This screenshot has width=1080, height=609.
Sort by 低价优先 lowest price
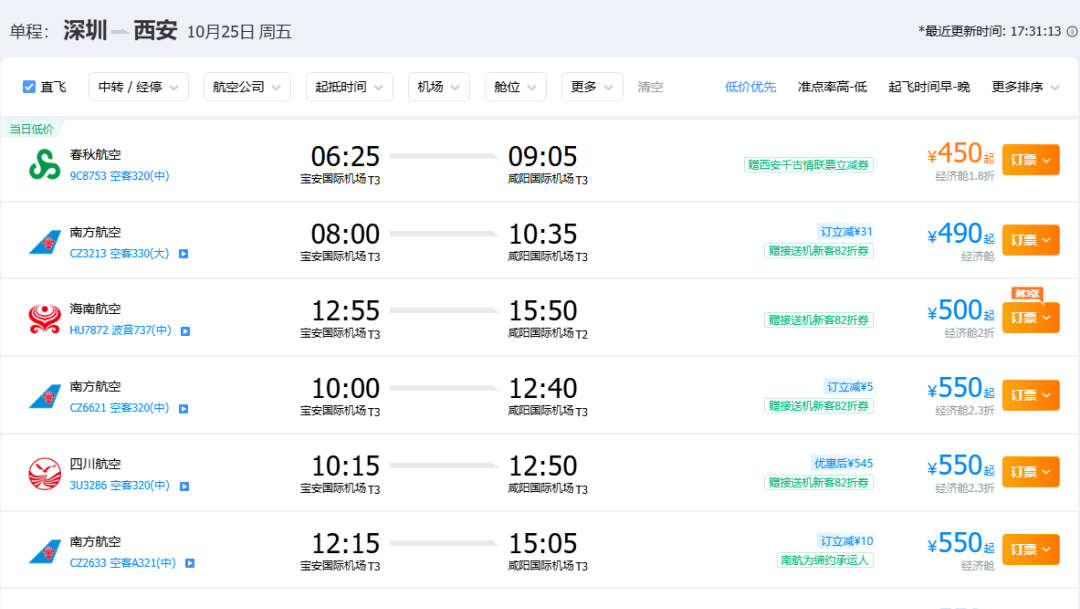click(x=750, y=87)
